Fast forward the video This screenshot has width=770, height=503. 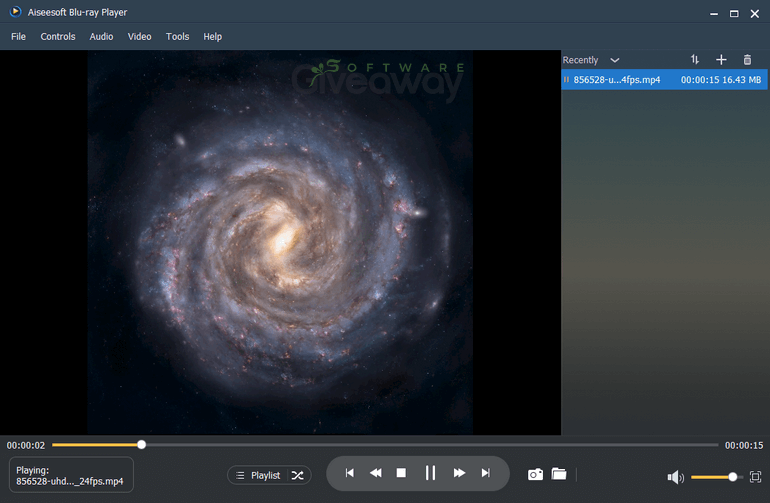point(459,473)
